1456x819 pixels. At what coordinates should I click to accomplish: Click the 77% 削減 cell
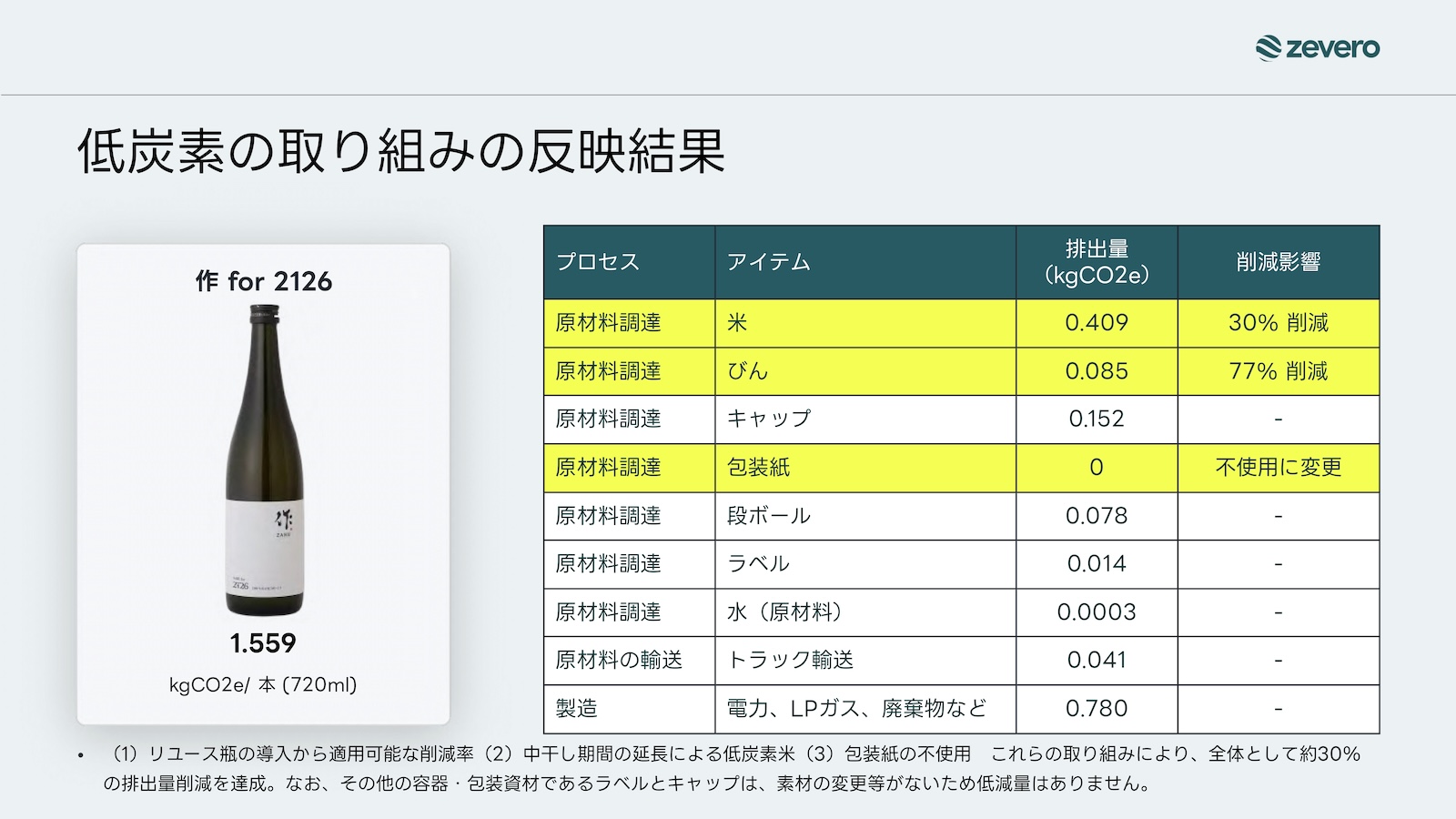point(1278,371)
